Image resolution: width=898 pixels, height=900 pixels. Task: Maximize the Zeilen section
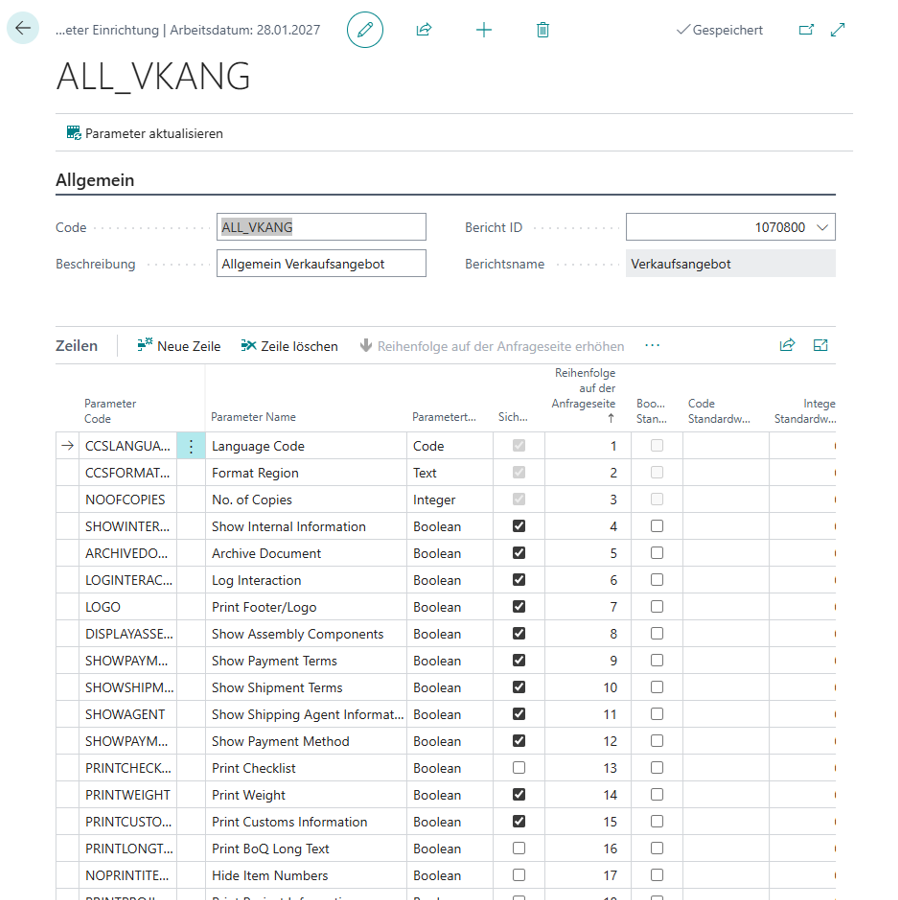click(821, 346)
